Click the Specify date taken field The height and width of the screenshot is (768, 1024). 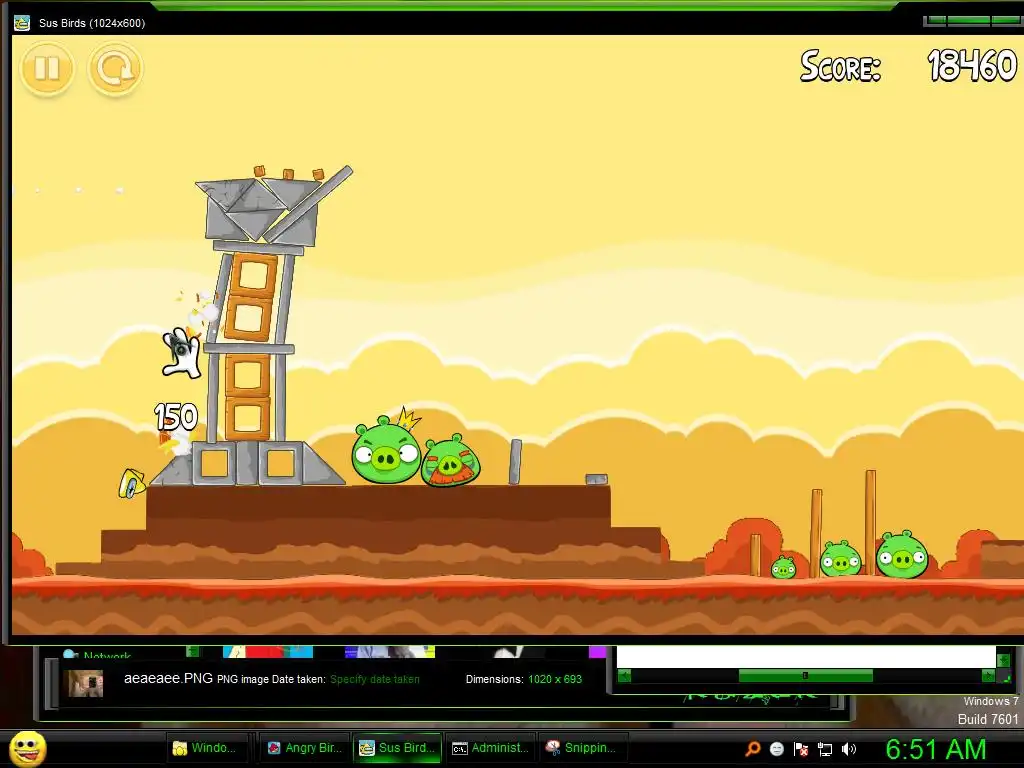coord(375,679)
